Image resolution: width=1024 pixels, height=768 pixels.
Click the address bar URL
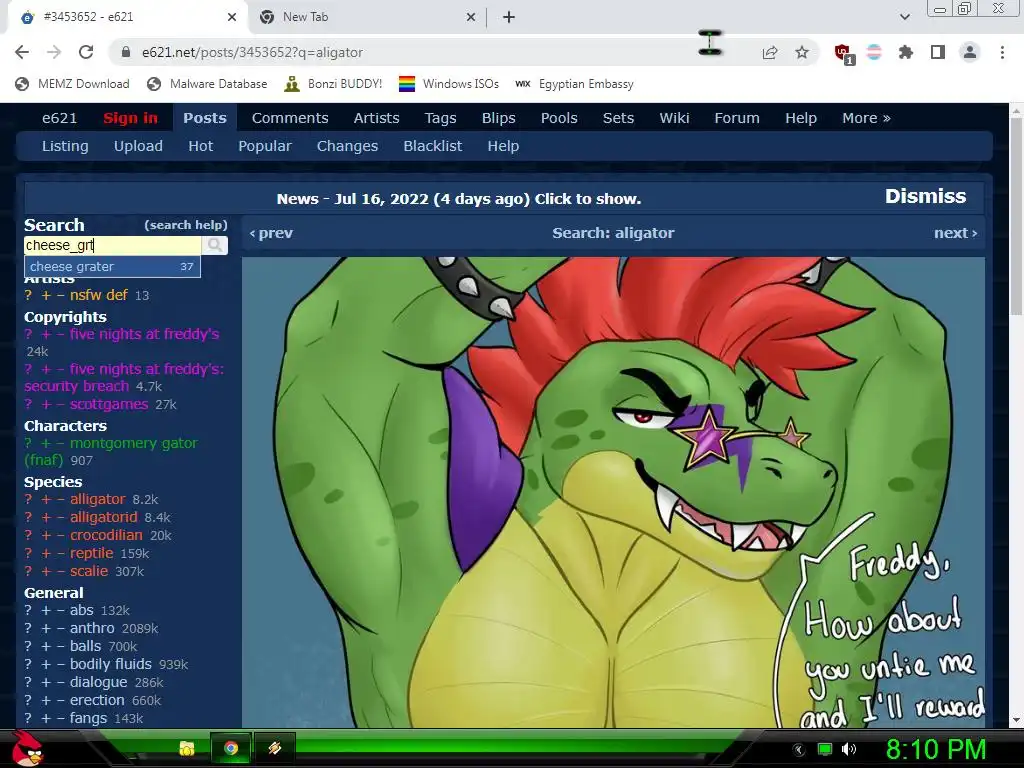(252, 52)
